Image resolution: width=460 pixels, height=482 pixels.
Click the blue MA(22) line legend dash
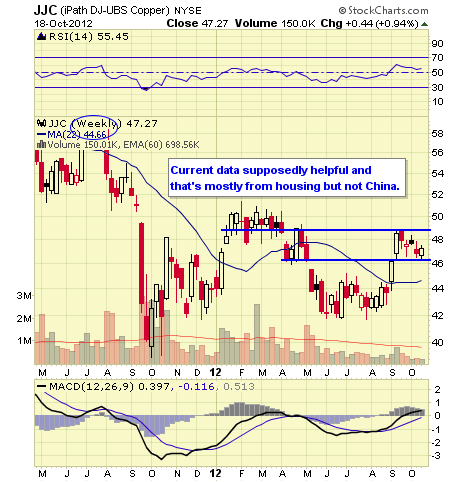41,134
